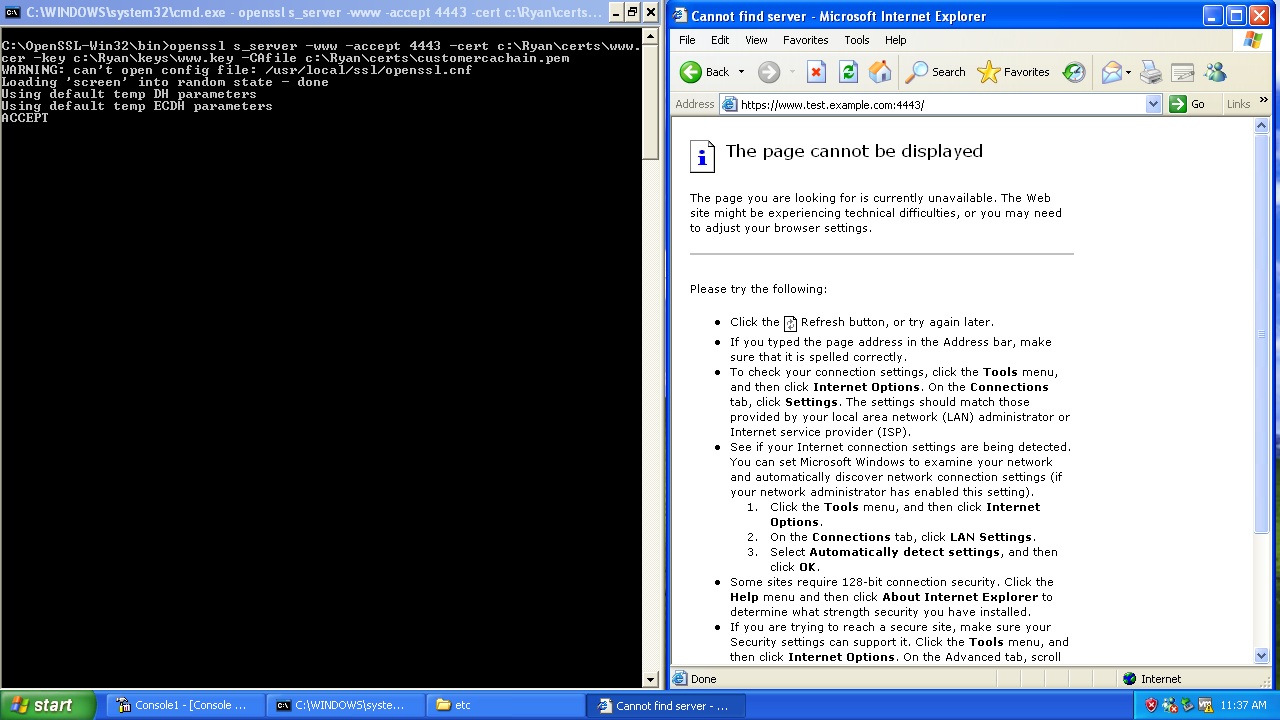
Task: Open the Back button history dropdown
Action: point(741,72)
